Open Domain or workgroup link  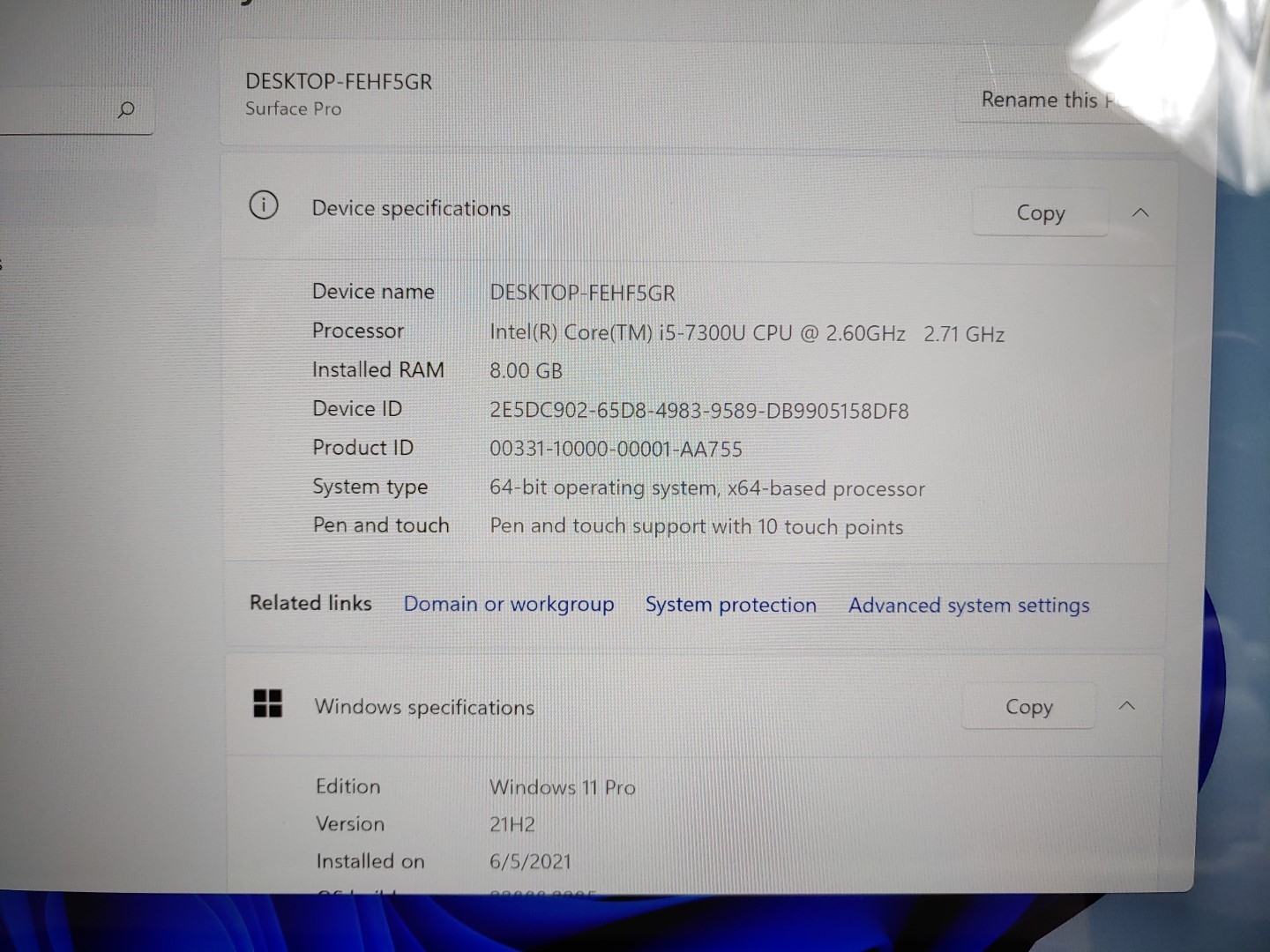pyautogui.click(x=509, y=604)
